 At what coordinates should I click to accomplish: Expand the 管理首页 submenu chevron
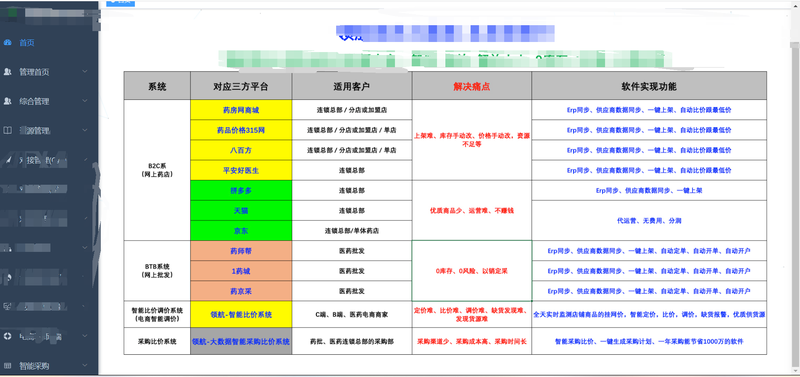pos(85,72)
